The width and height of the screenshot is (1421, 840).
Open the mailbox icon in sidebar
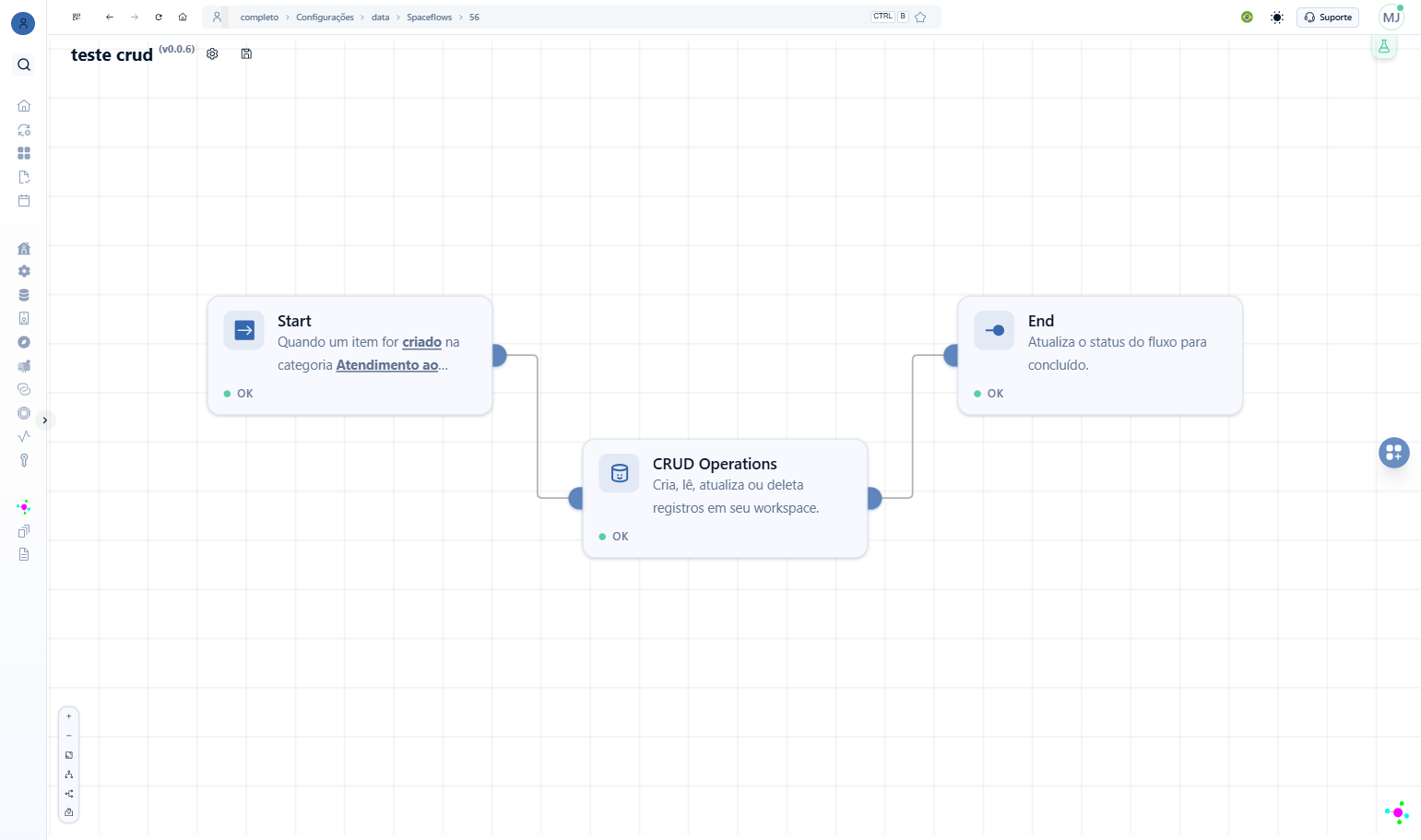pyautogui.click(x=24, y=366)
